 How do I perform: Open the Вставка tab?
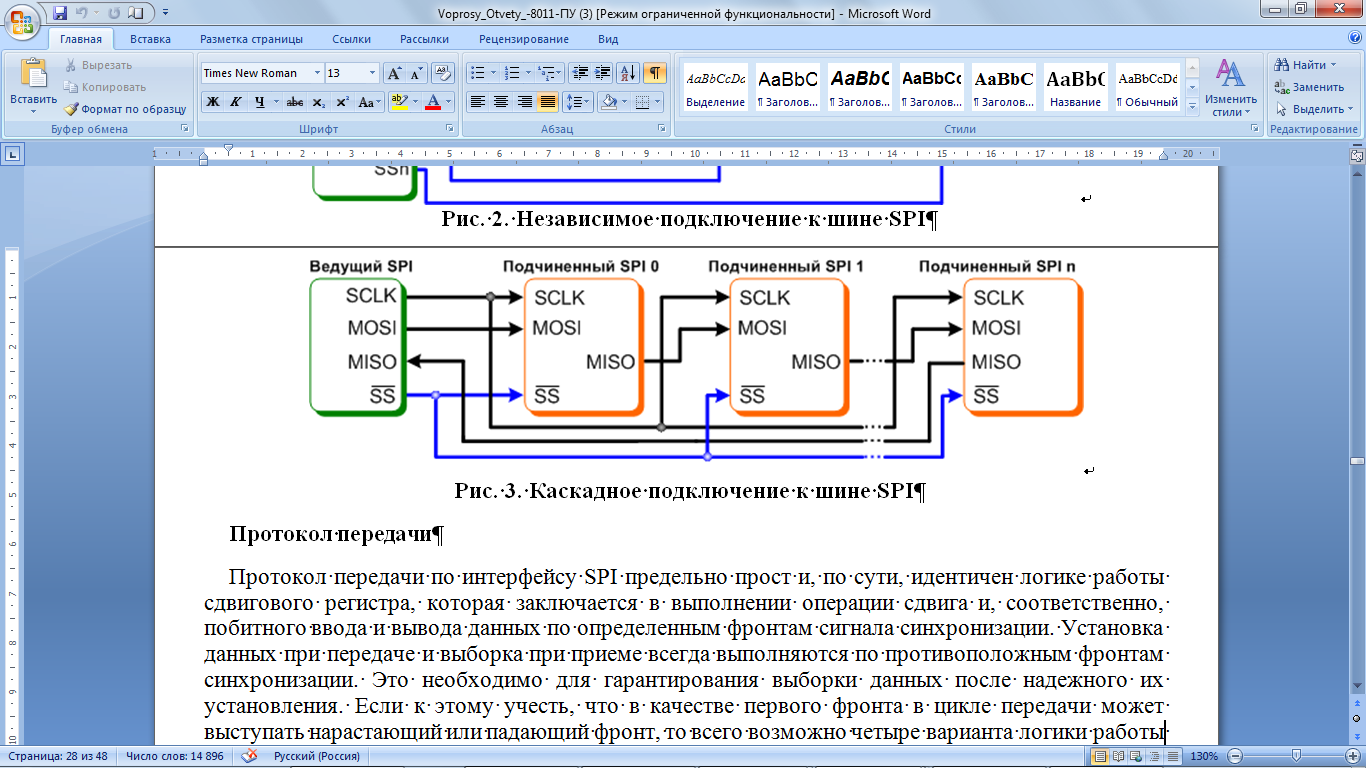tap(150, 39)
